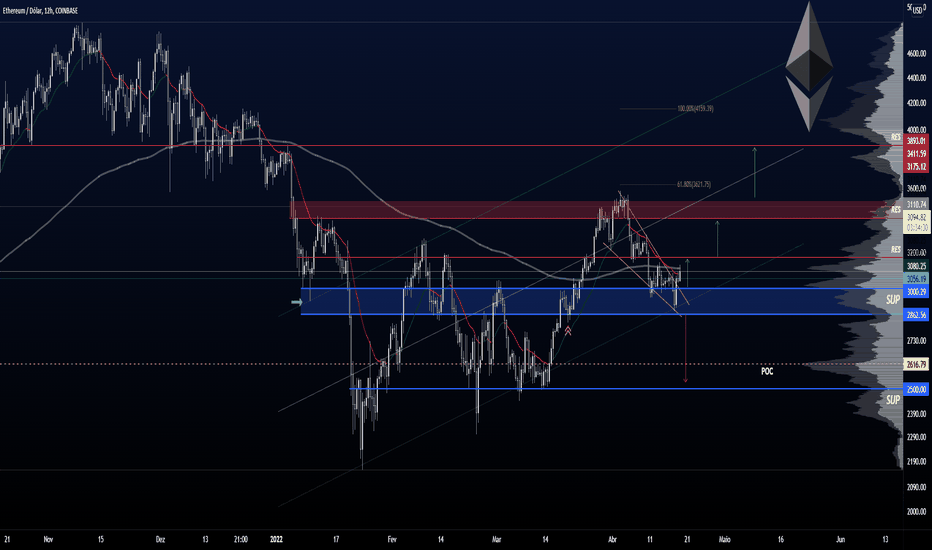Click the SUP label below 2500.00

coord(893,400)
